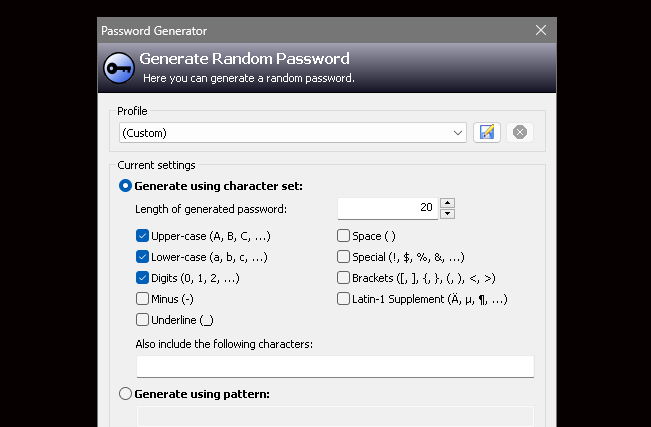Open the Profile dropdown list

[457, 132]
